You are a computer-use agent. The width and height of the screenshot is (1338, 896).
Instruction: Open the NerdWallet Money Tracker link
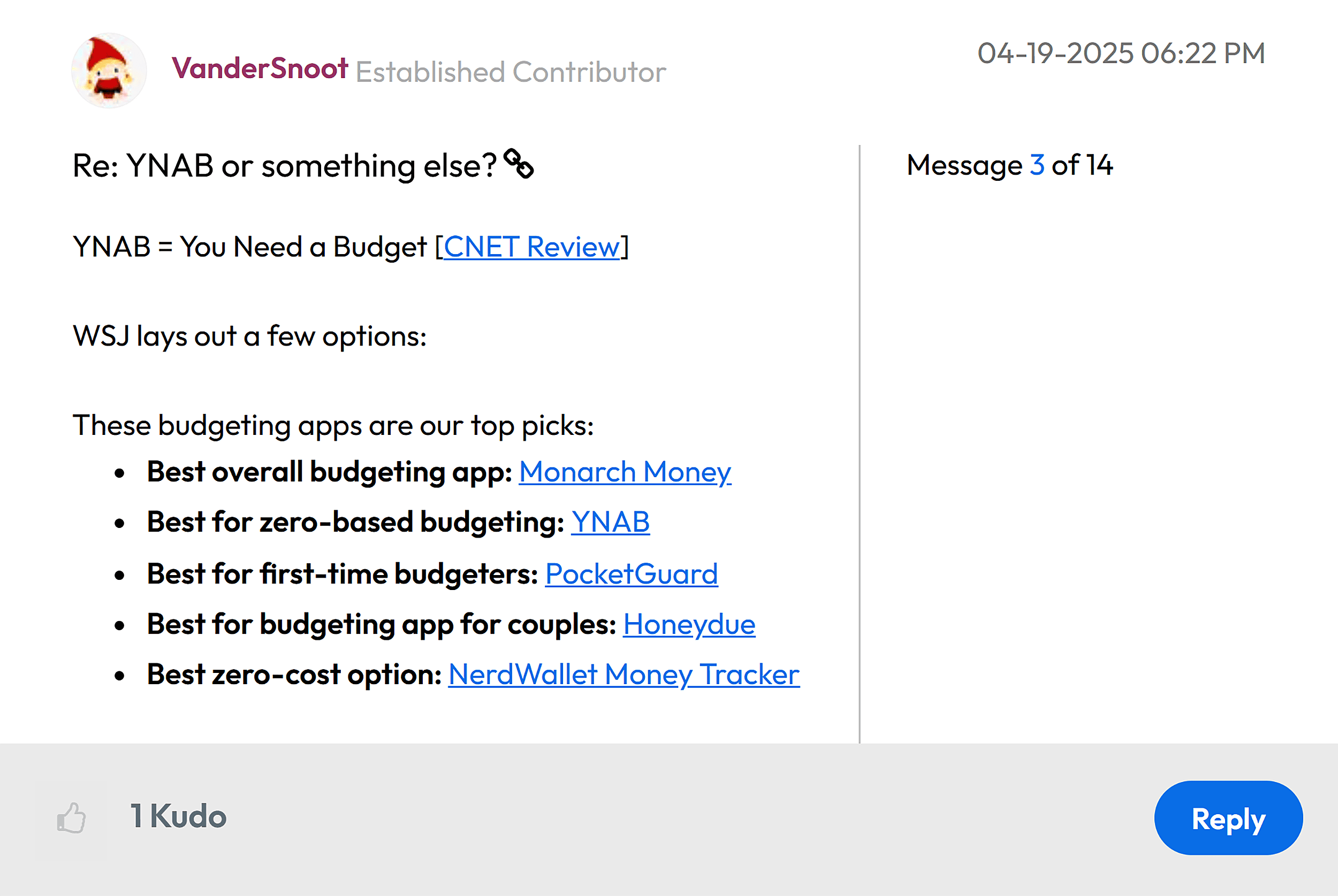(624, 675)
